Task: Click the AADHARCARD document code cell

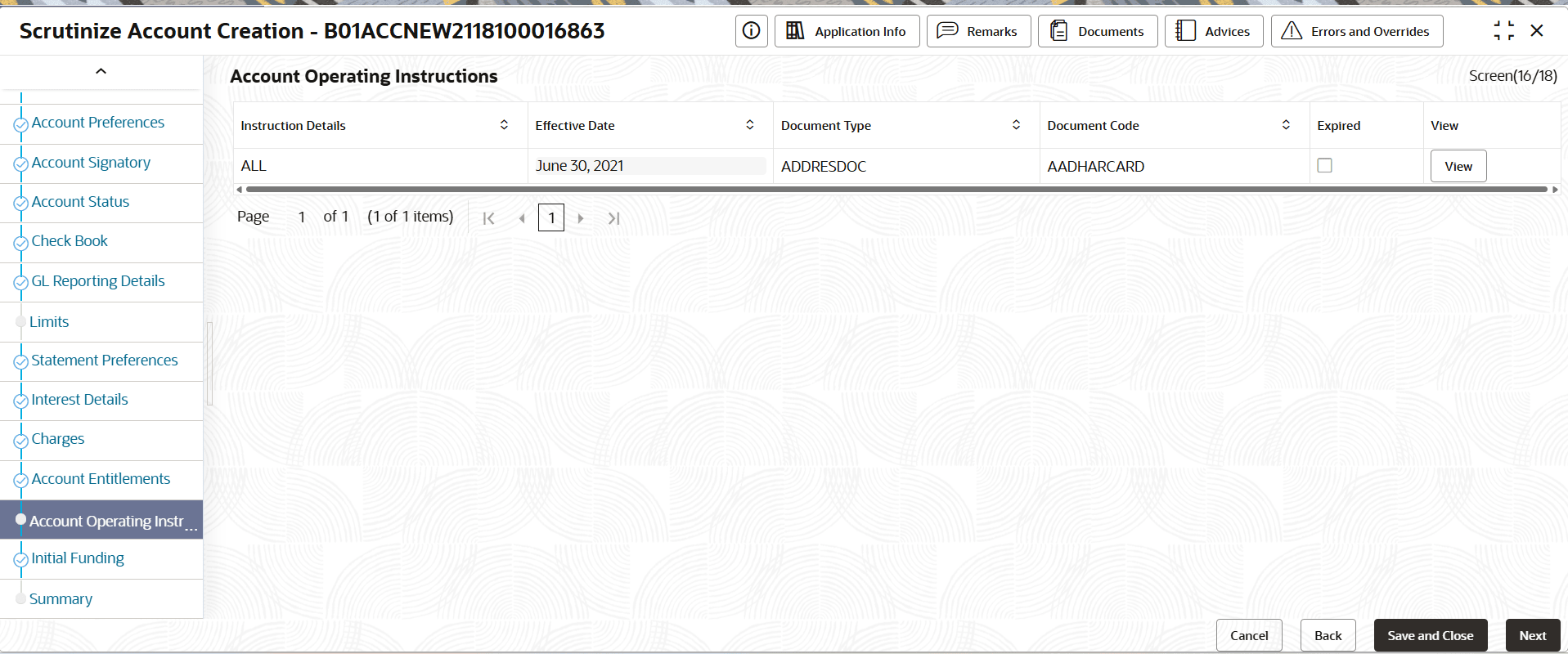Action: (1175, 166)
